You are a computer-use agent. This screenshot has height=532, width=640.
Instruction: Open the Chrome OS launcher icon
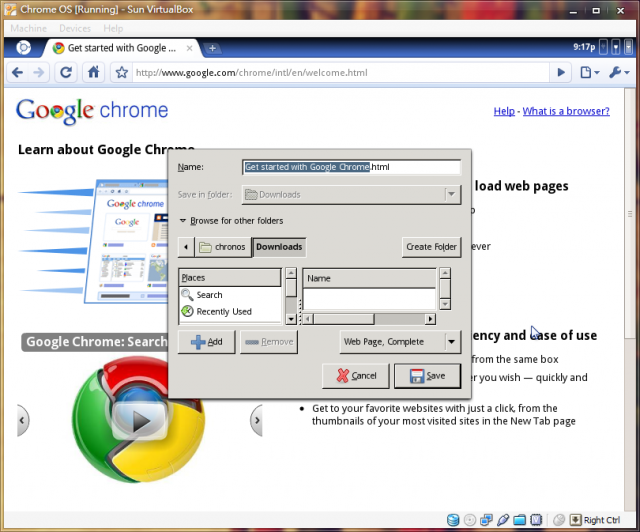coord(23,48)
